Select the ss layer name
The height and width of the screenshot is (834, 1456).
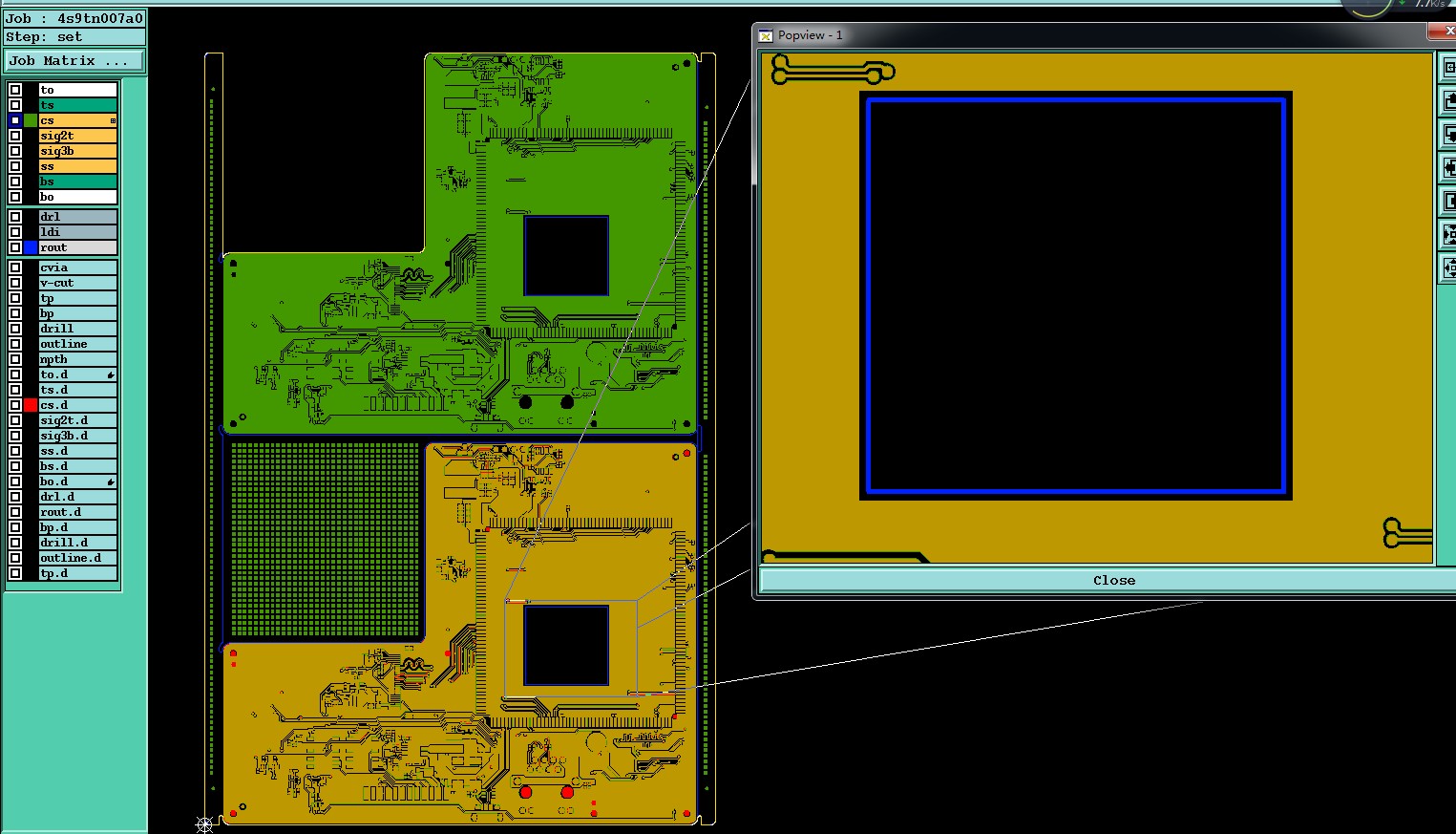point(77,166)
